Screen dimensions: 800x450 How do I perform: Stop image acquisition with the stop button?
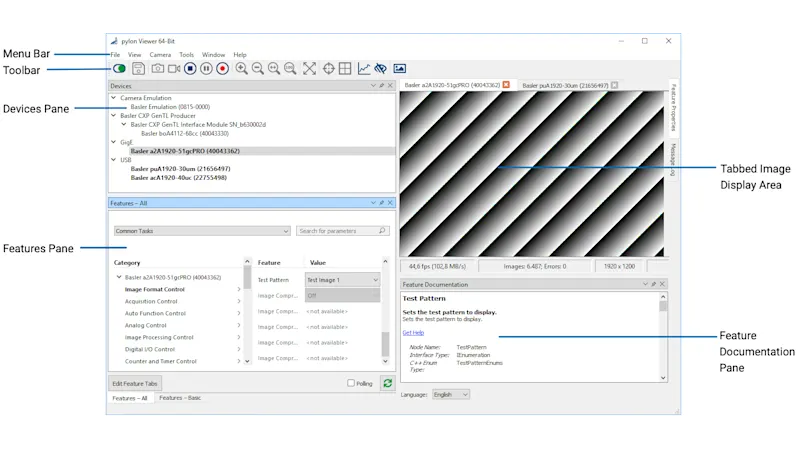point(190,69)
